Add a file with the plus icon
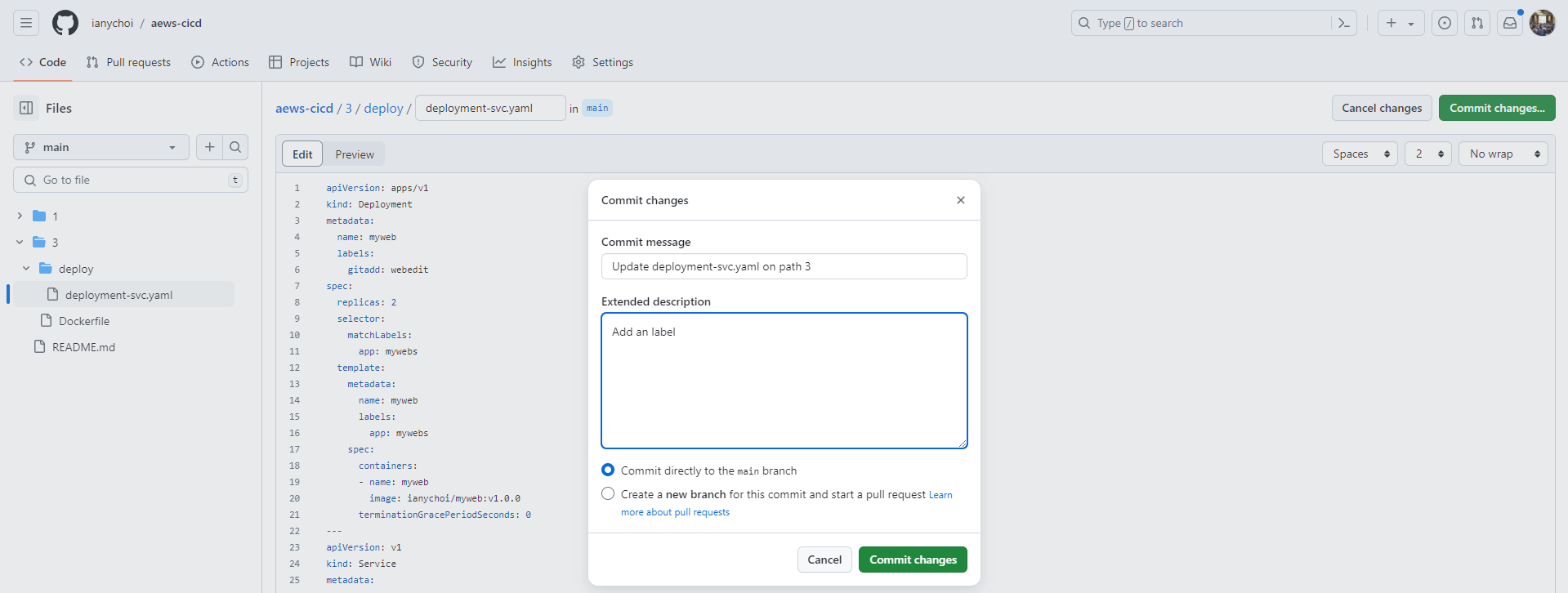This screenshot has height=593, width=1568. (209, 147)
